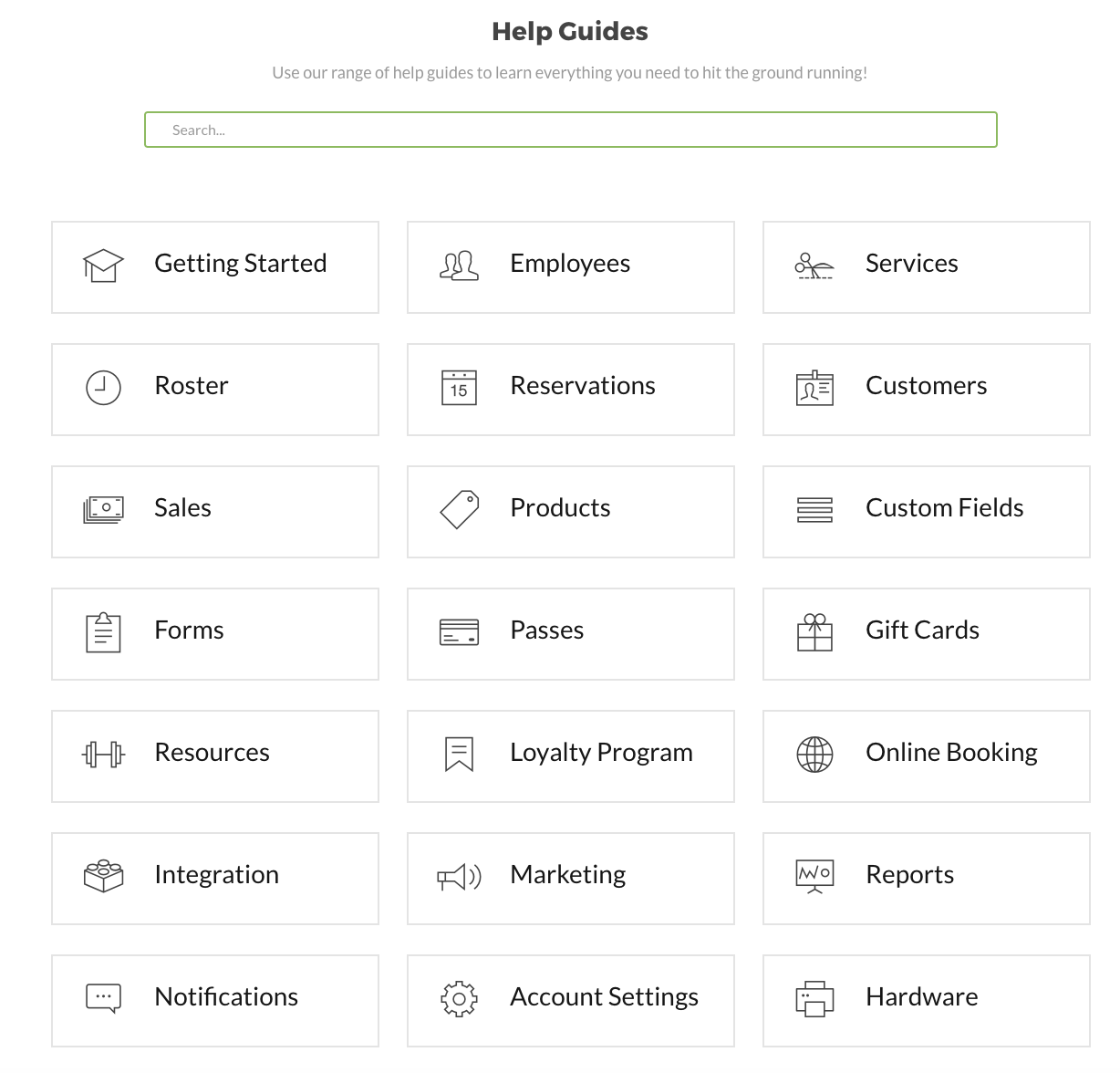Click the "Help Guides" heading text
Viewport: 1120px width, 1073px height.
tap(570, 31)
